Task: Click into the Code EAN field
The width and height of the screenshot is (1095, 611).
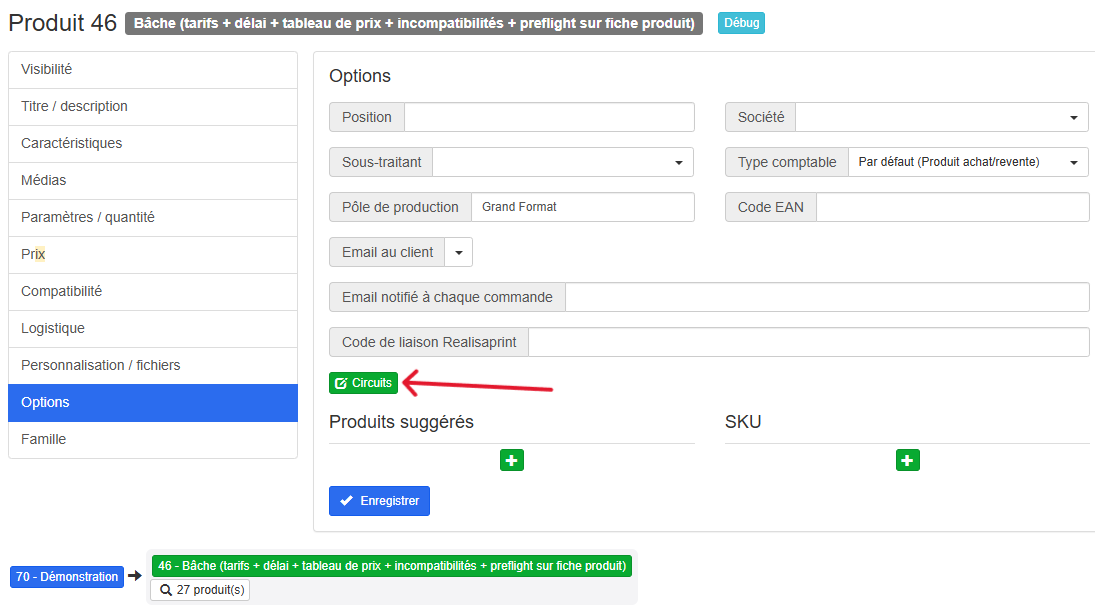Action: pyautogui.click(x=952, y=207)
